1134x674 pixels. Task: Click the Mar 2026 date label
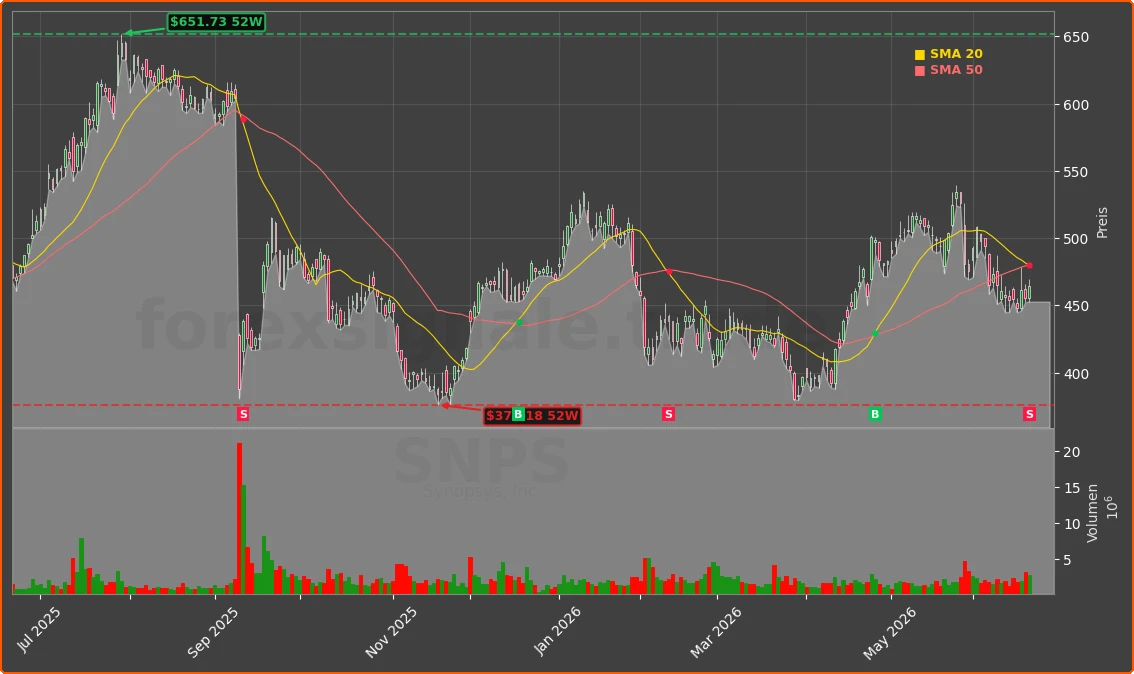click(x=715, y=632)
